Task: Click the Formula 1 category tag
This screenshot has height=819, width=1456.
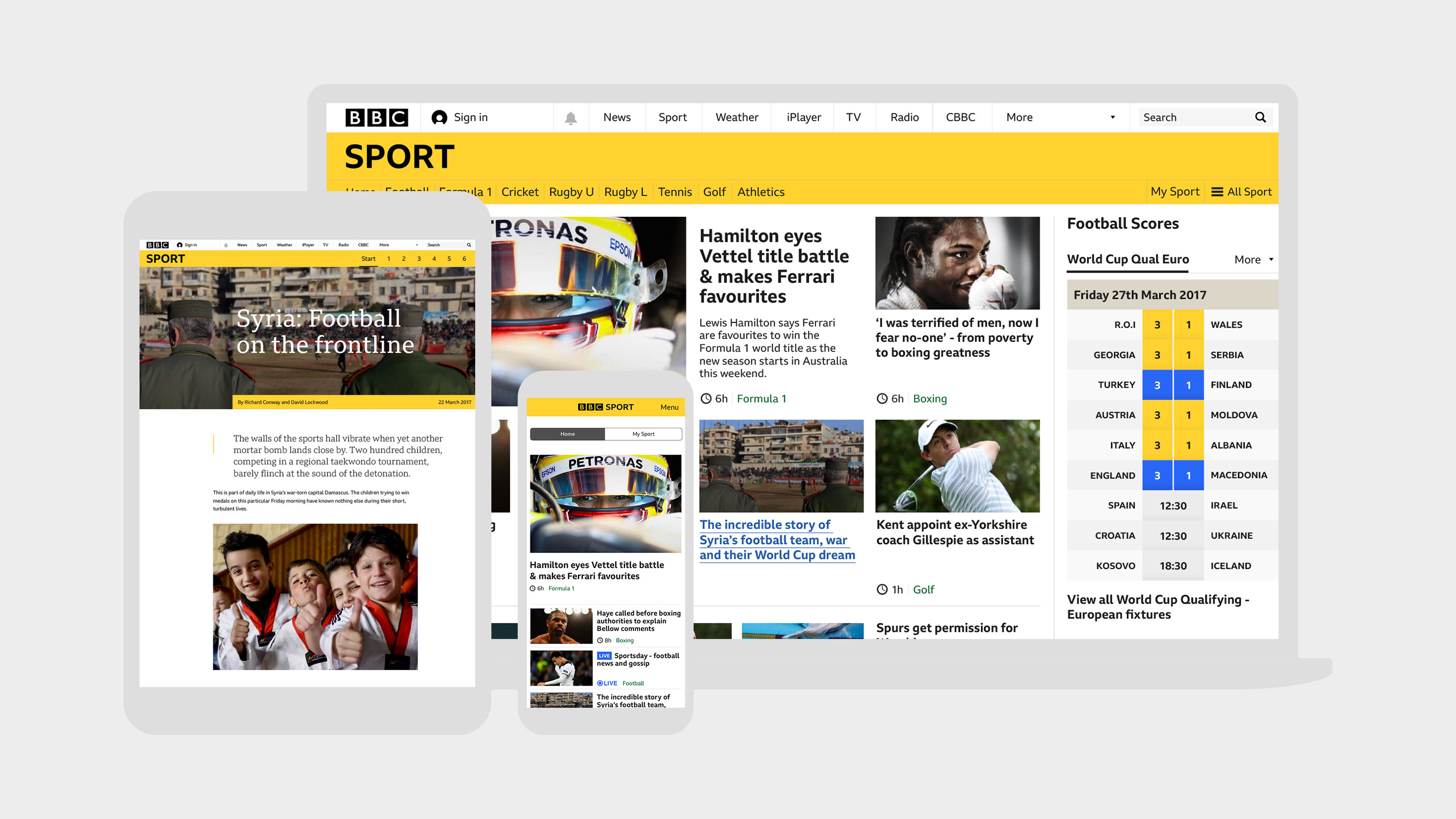Action: coord(761,398)
